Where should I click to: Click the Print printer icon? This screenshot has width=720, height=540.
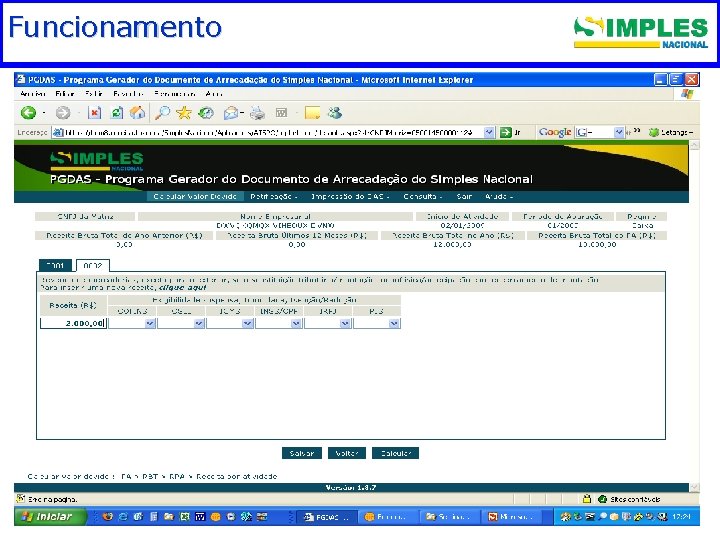tap(258, 112)
